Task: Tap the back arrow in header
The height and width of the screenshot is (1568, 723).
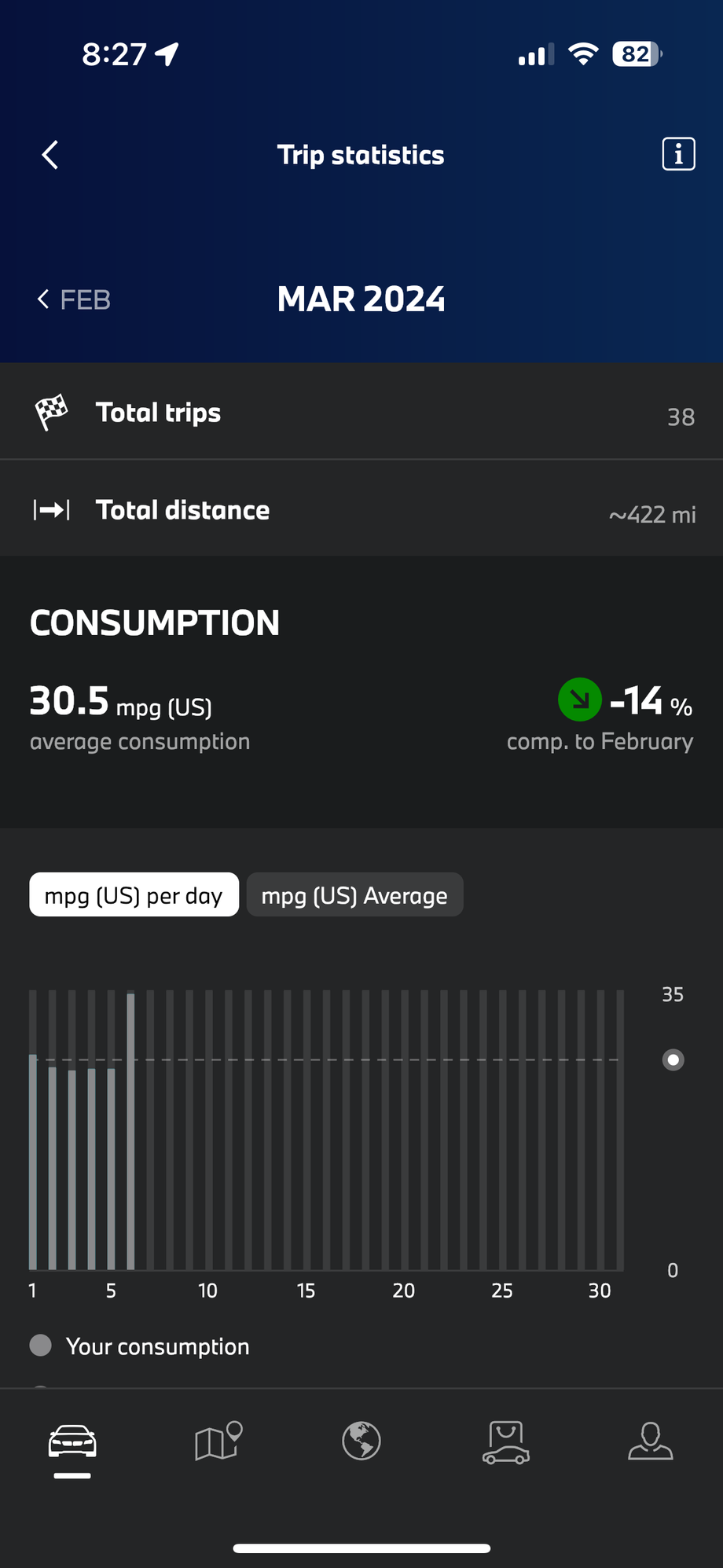Action: click(x=50, y=155)
